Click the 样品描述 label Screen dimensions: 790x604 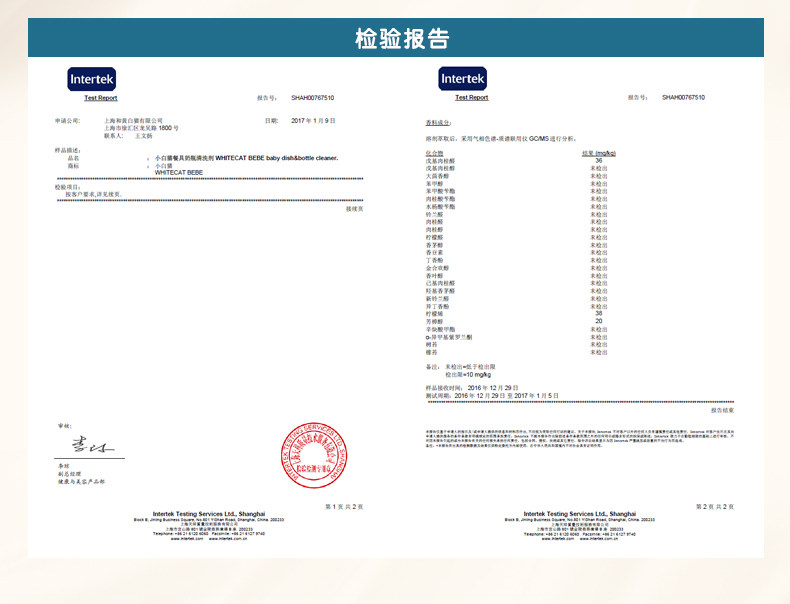[x=68, y=150]
